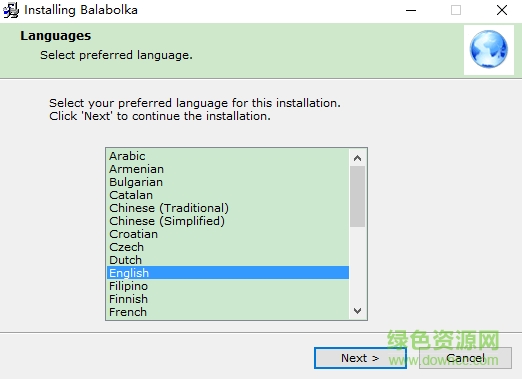Select Czech language entry
This screenshot has width=522, height=379.
tap(228, 247)
